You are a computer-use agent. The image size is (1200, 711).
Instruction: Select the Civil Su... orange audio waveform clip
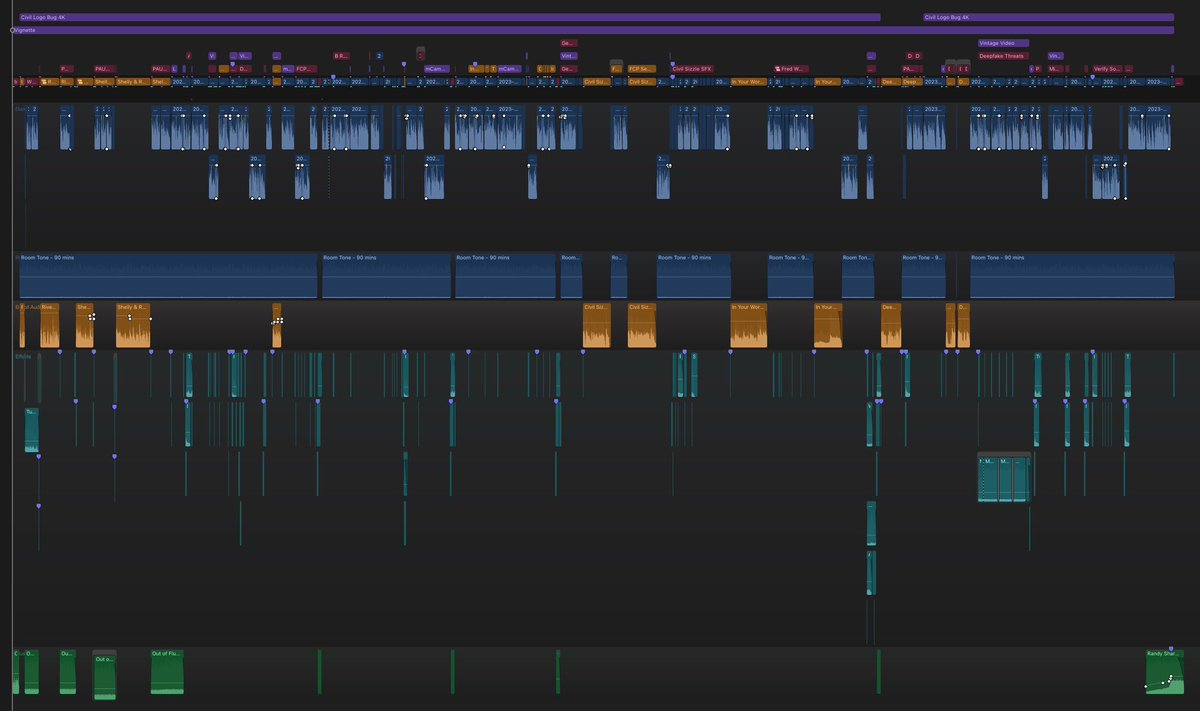click(x=596, y=325)
